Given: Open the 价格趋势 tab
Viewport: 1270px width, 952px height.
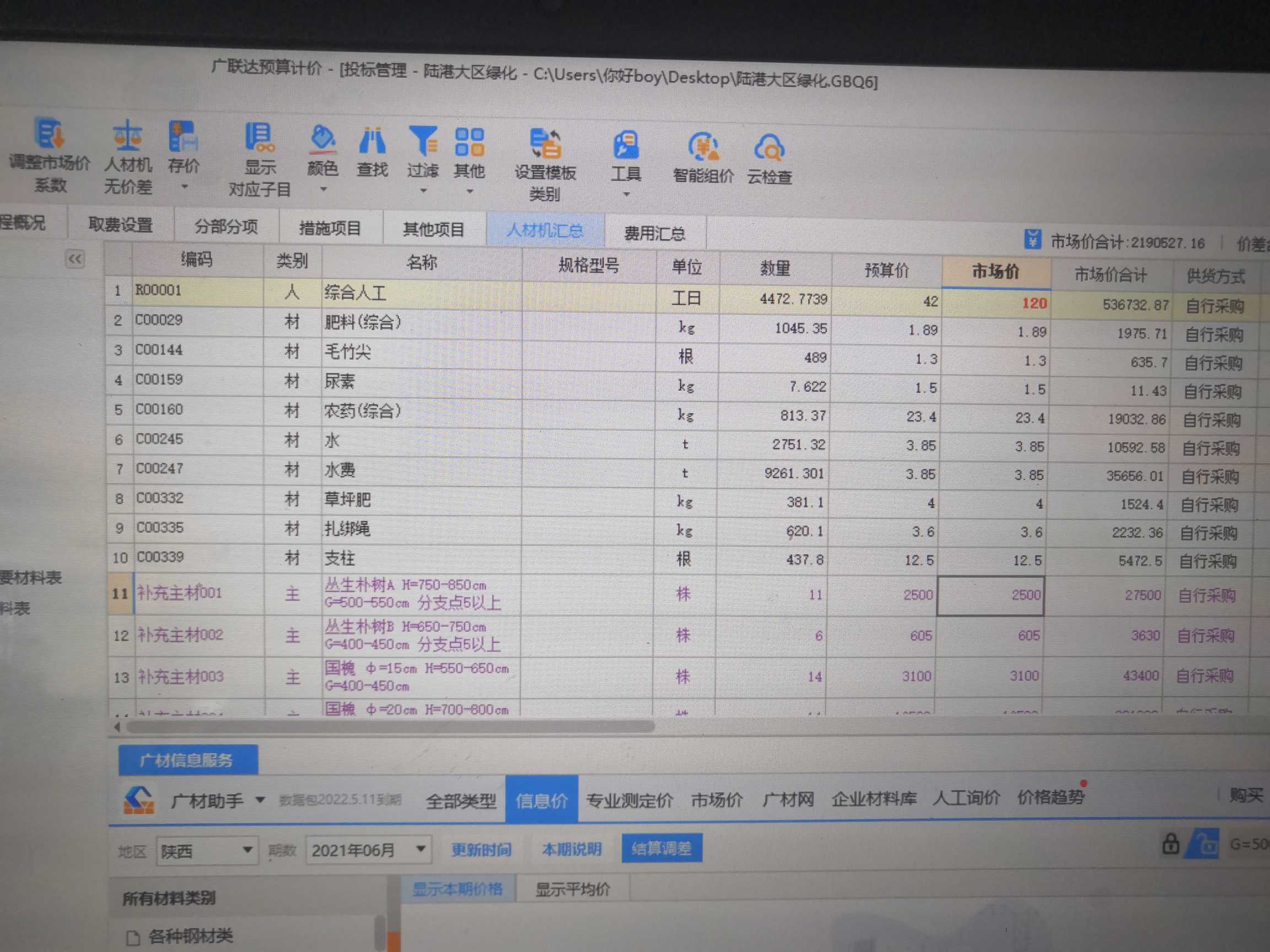Looking at the screenshot, I should [x=1051, y=797].
